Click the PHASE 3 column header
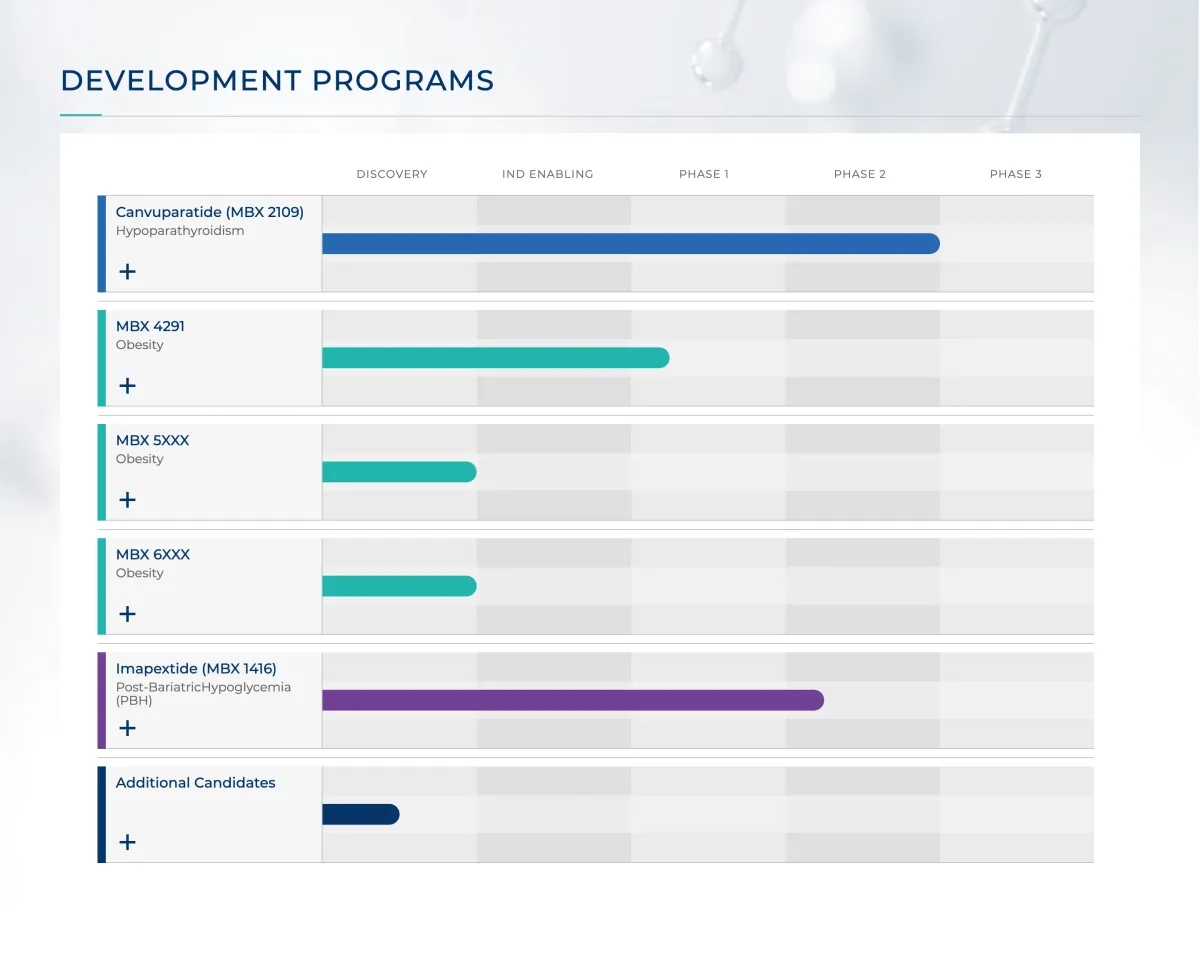 click(1016, 174)
